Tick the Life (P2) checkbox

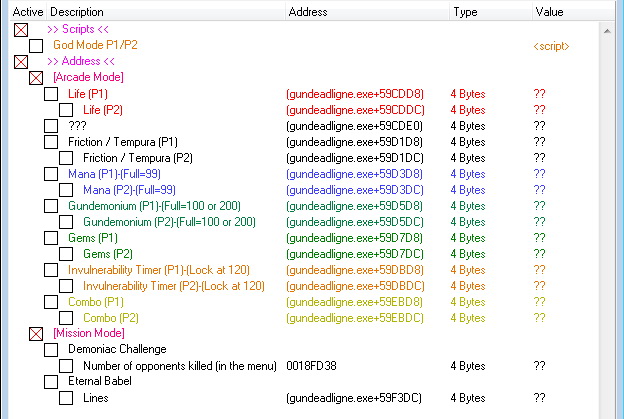point(66,110)
